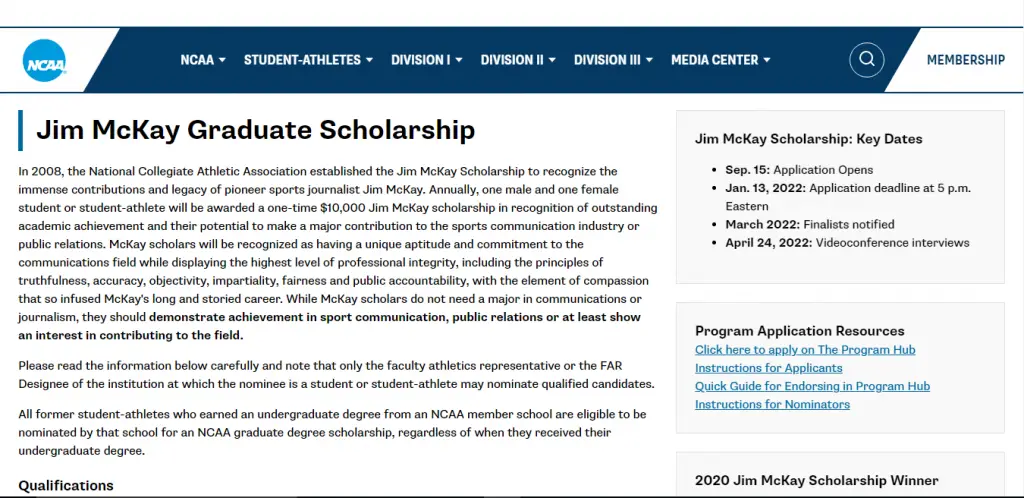The height and width of the screenshot is (498, 1024).
Task: Open the Media Center menu label
Action: [714, 60]
